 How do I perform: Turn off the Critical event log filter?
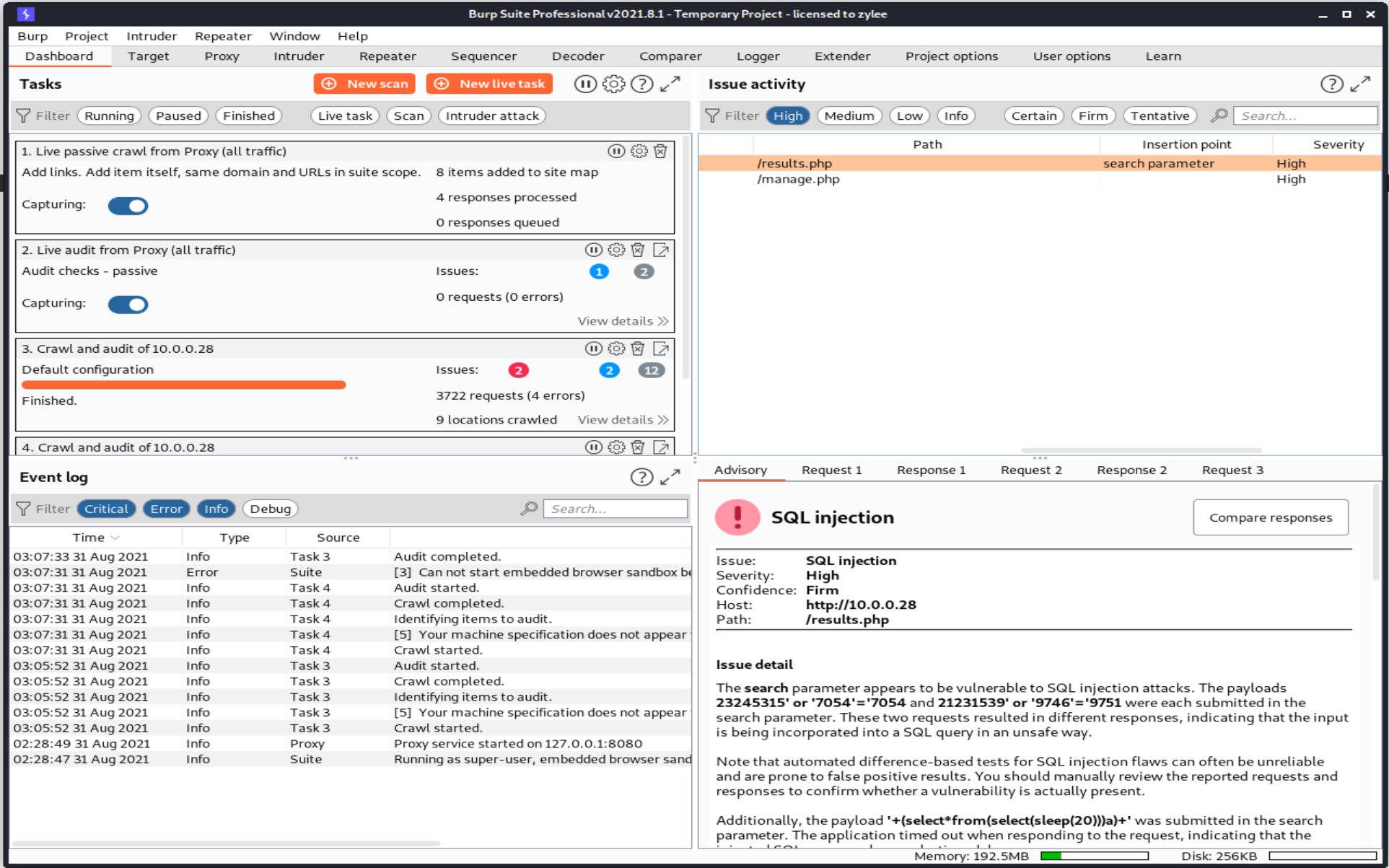tap(106, 509)
